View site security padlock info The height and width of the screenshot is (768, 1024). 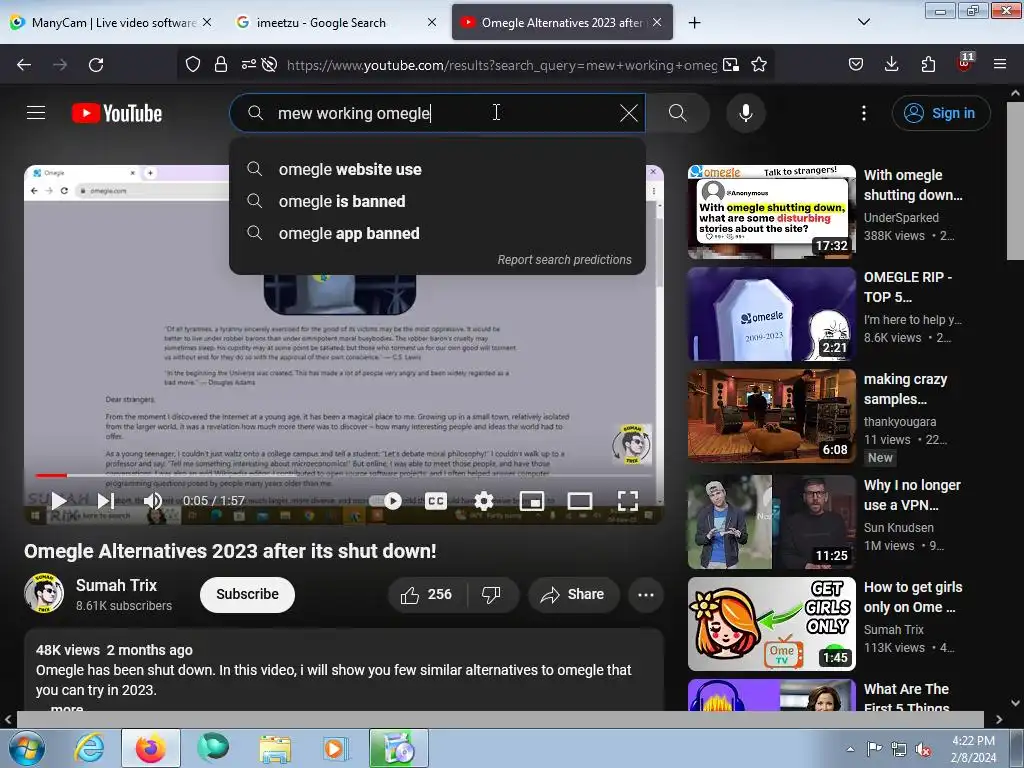[221, 64]
